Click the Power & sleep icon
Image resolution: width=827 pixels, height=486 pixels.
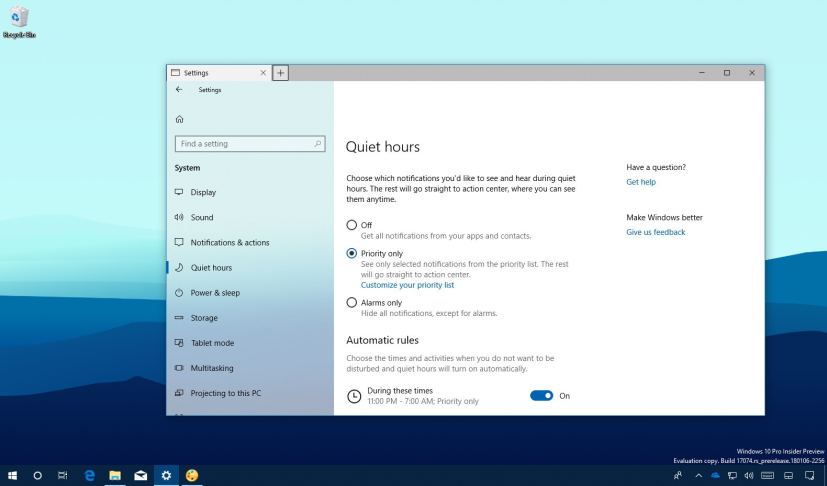click(x=179, y=292)
